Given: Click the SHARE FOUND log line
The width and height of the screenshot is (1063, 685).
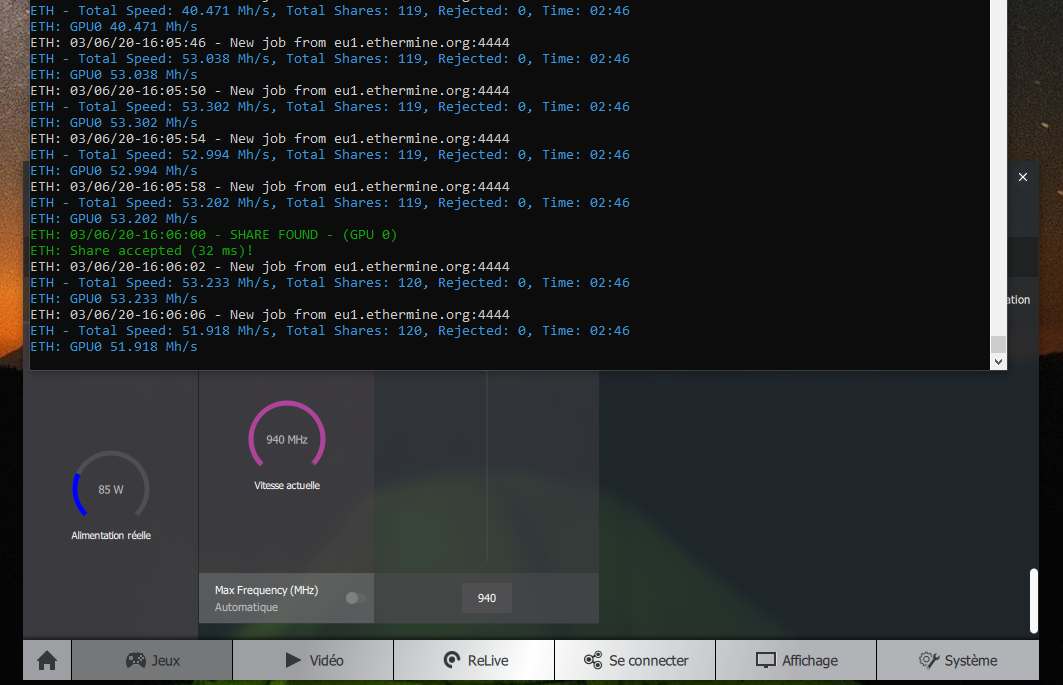Looking at the screenshot, I should pos(214,234).
